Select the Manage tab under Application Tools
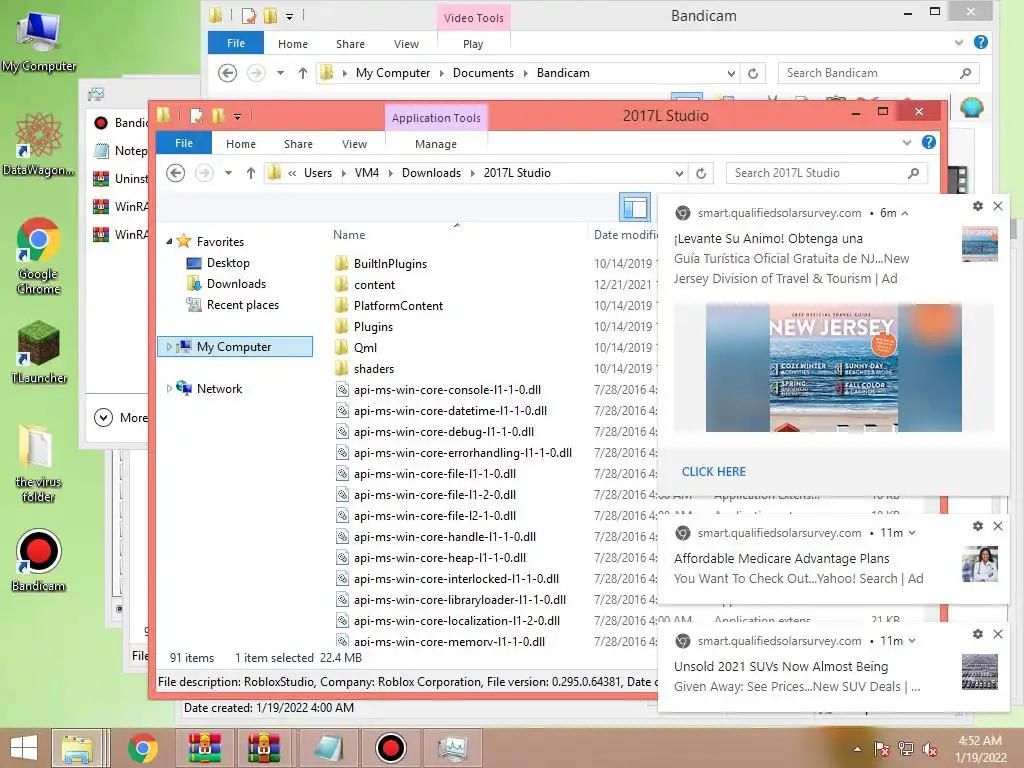The image size is (1024, 768). [436, 144]
